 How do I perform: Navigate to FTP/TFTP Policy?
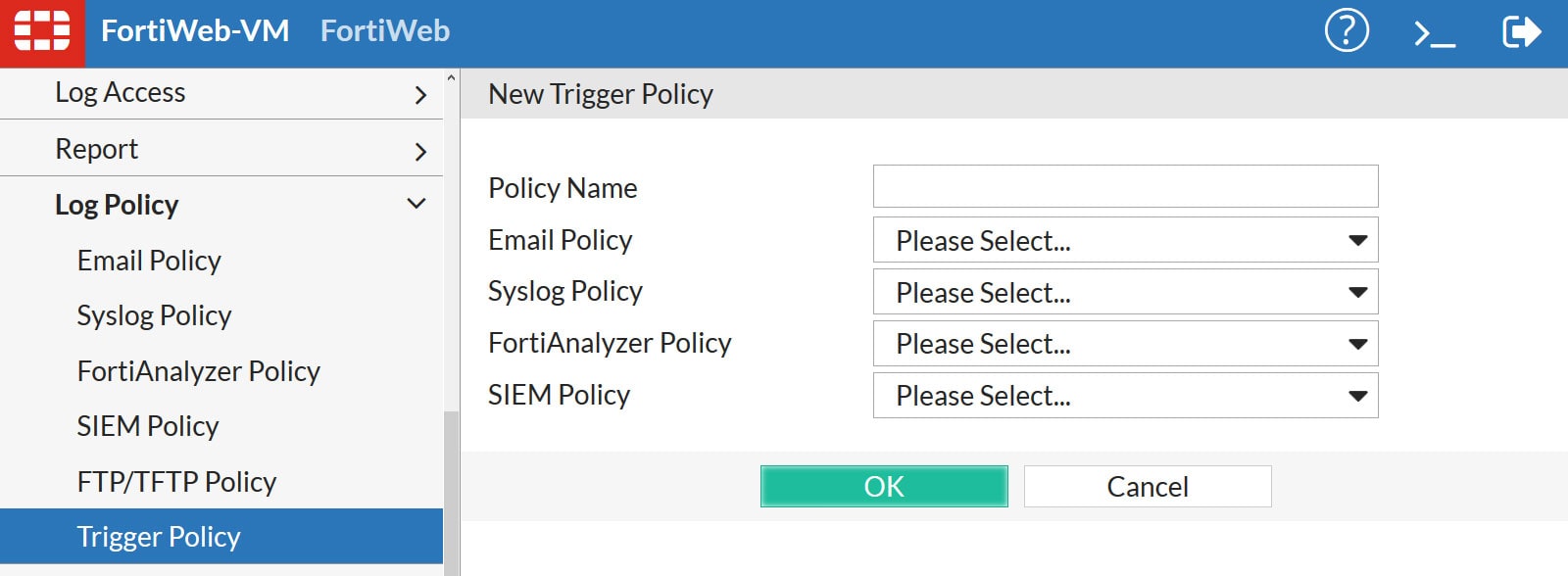[x=176, y=482]
